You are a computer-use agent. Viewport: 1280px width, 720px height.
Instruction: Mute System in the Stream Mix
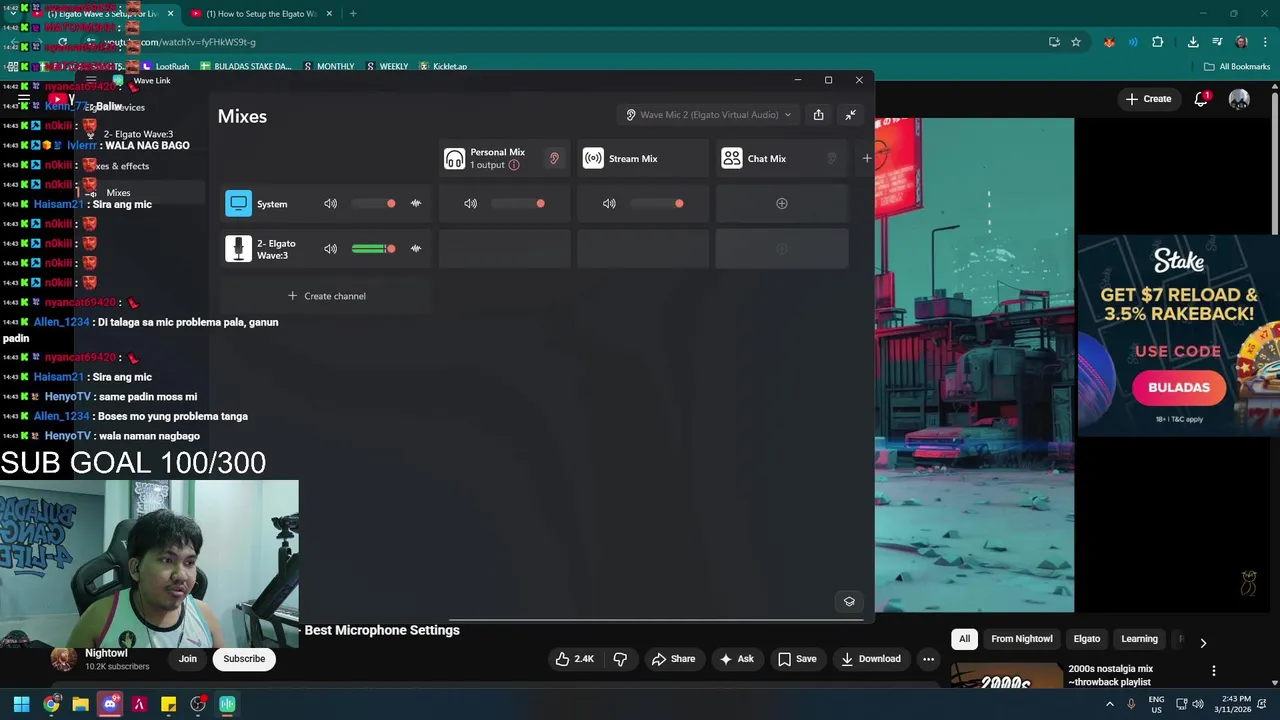click(609, 204)
